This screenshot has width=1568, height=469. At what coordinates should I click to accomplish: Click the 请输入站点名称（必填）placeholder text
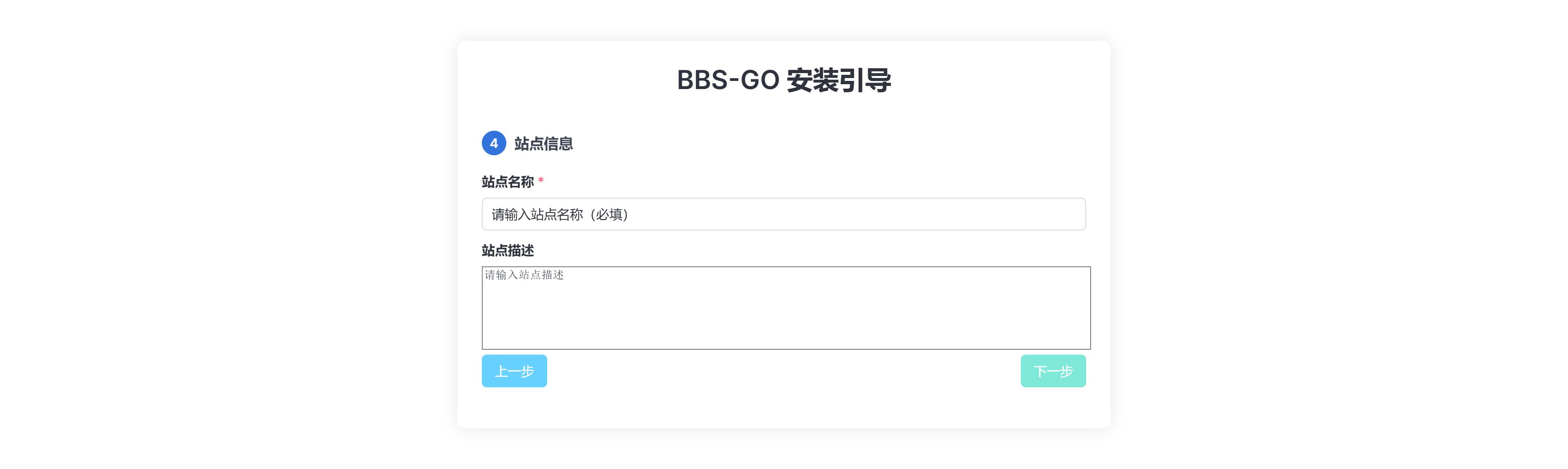pos(560,214)
